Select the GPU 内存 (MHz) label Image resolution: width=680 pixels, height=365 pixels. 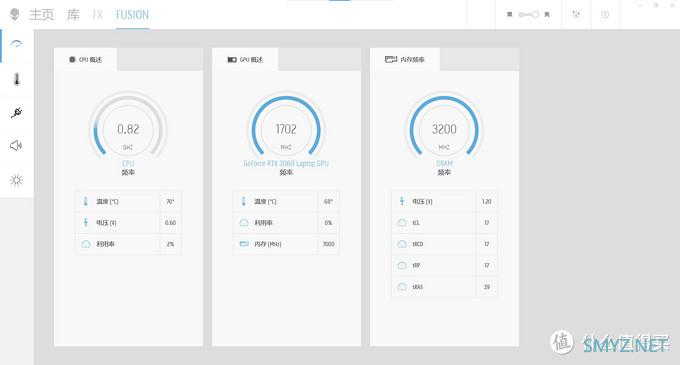tap(268, 244)
